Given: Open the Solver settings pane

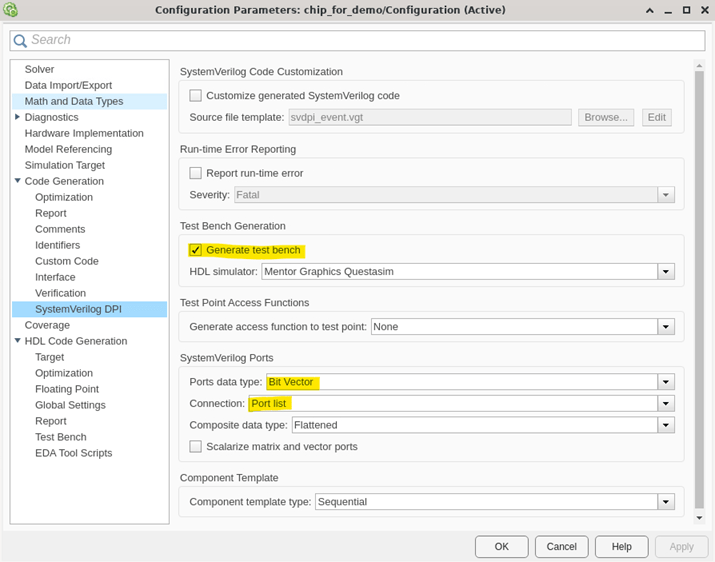Looking at the screenshot, I should click(40, 69).
